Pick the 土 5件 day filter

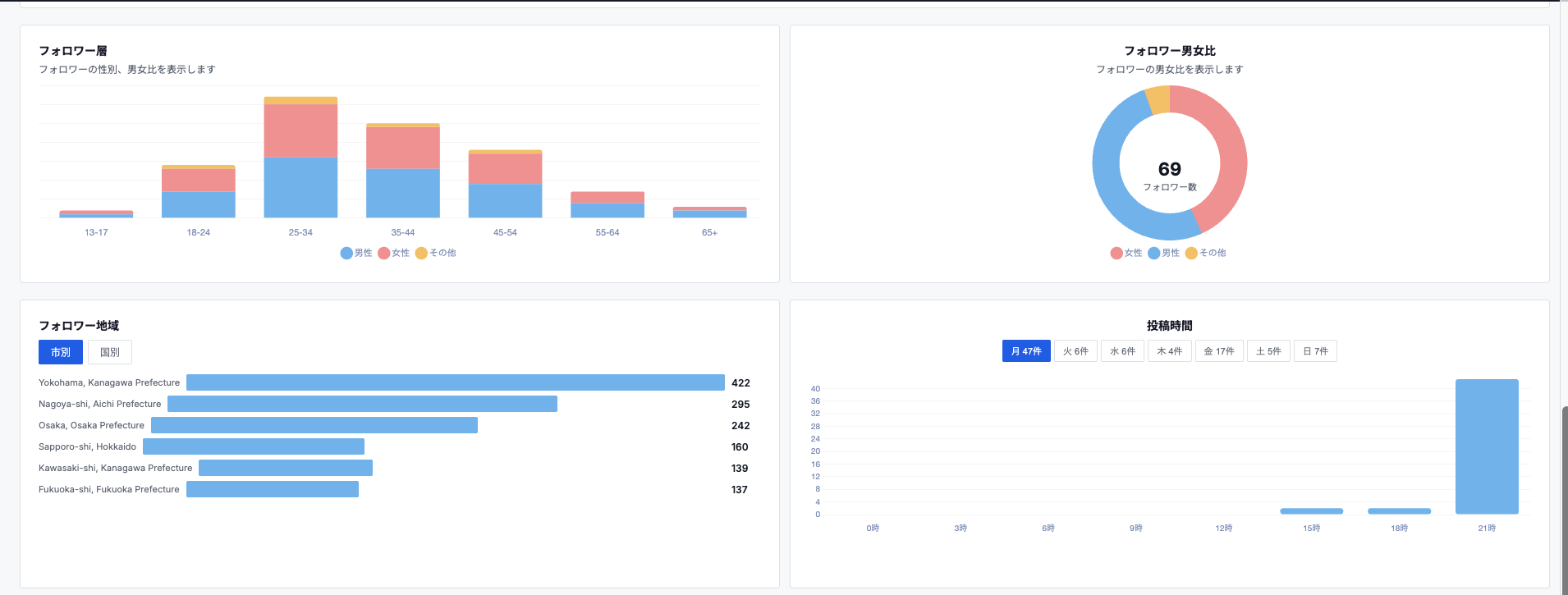1268,351
